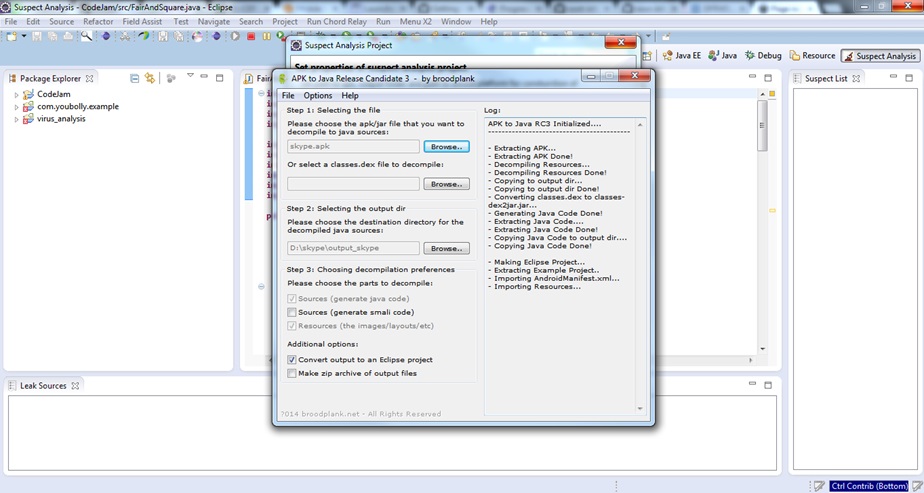Click the log line 'Importing Resources...'
924x493 pixels.
click(x=534, y=287)
